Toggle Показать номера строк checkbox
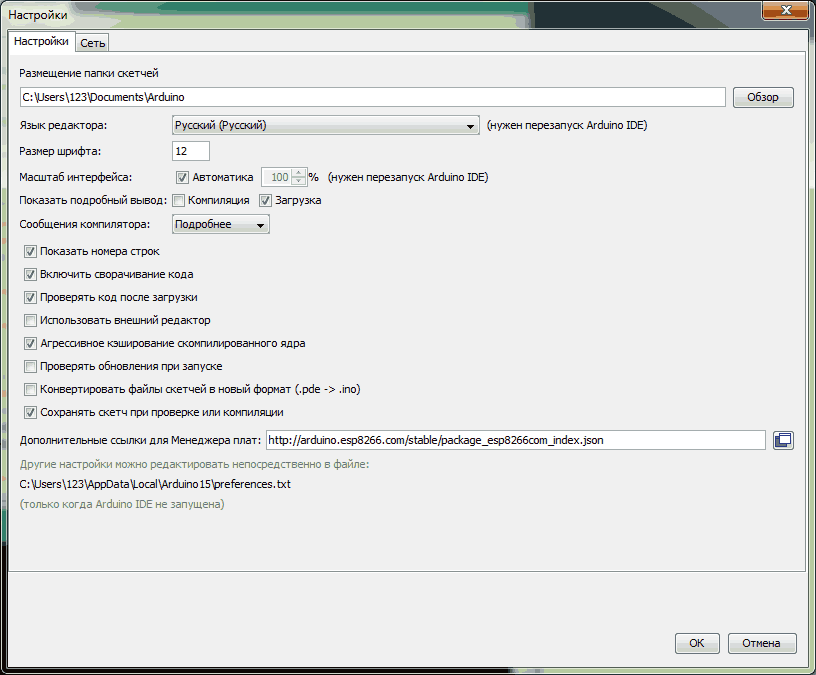This screenshot has width=816, height=675. (x=30, y=251)
